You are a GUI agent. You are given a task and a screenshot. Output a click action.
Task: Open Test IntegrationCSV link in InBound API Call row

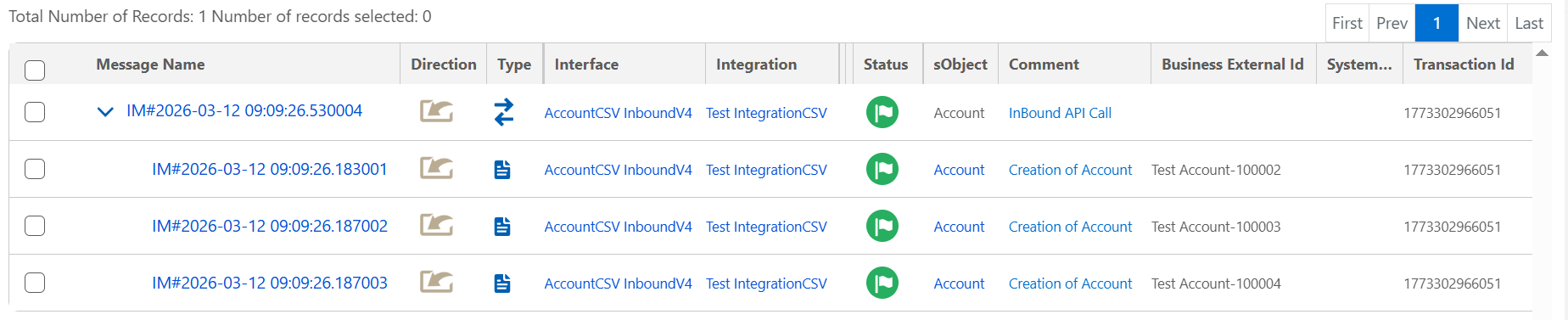coord(766,113)
